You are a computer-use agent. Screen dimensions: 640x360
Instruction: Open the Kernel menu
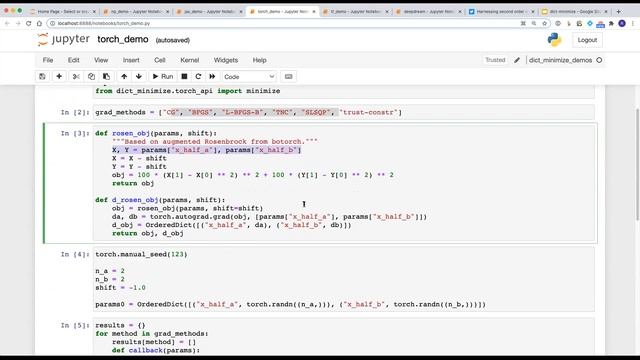point(190,60)
